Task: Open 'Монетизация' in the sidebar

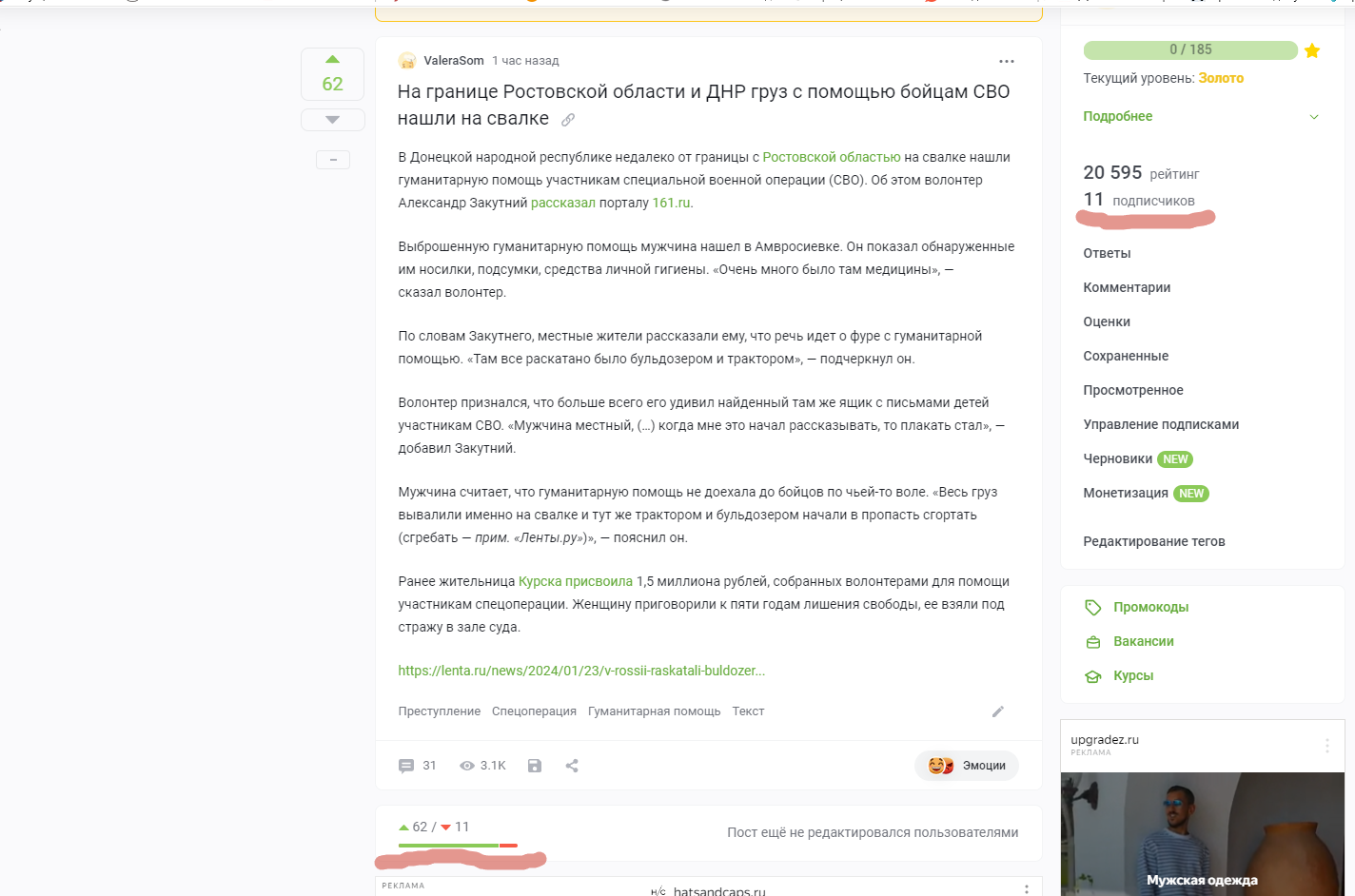Action: [1126, 493]
